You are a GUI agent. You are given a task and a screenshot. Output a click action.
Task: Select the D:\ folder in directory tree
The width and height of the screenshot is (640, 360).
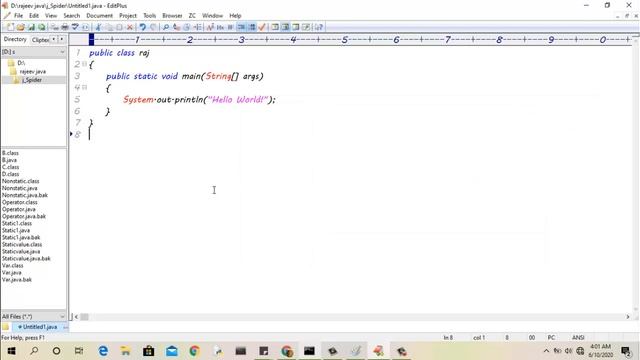(x=21, y=63)
